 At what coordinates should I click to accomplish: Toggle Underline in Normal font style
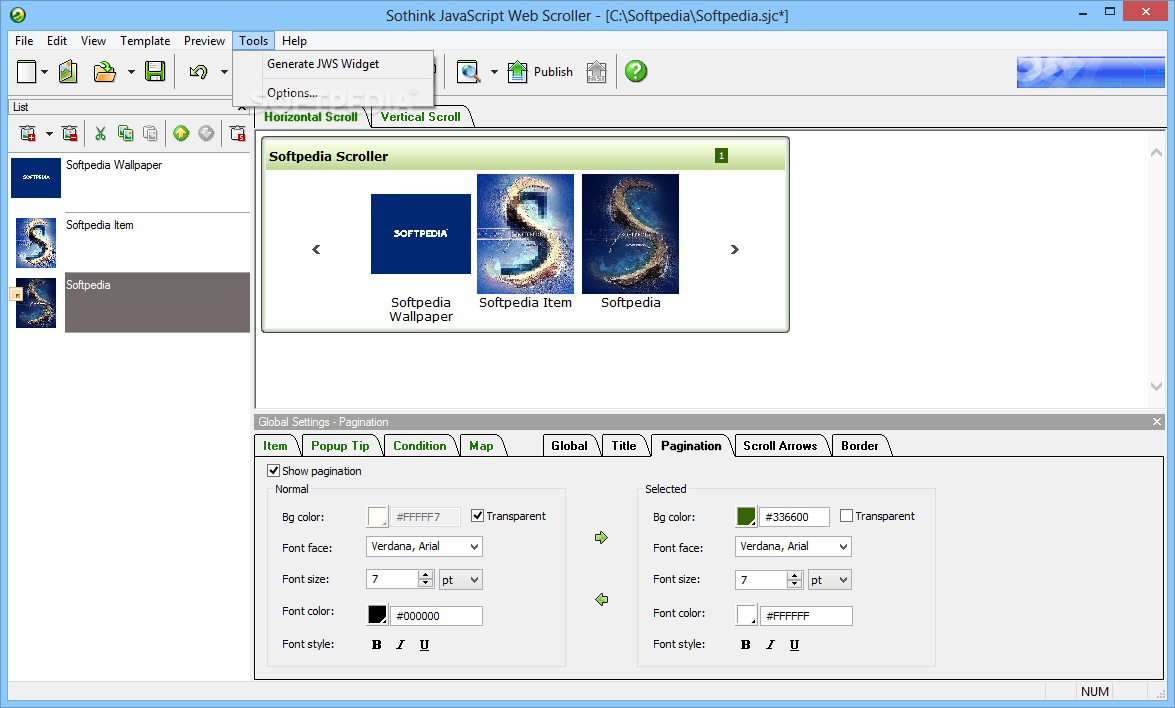(x=424, y=644)
